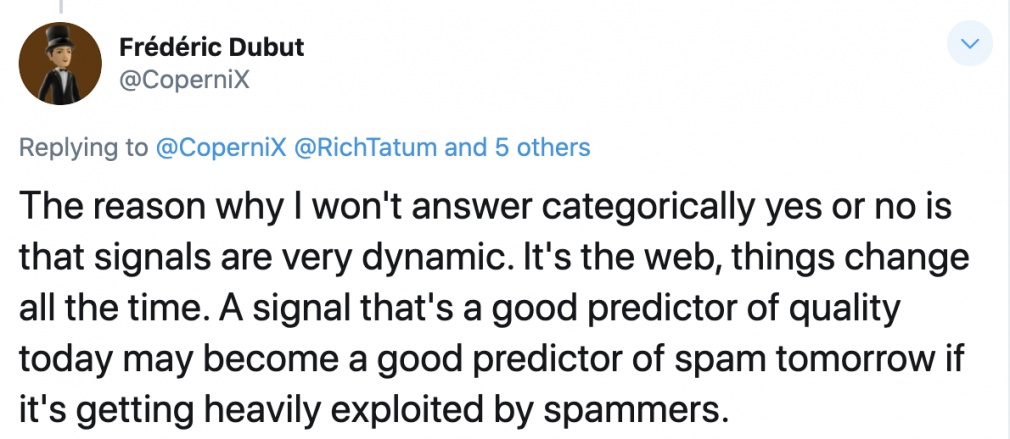
Task: Select tweet line beginning "The reason why"
Action: pos(485,207)
